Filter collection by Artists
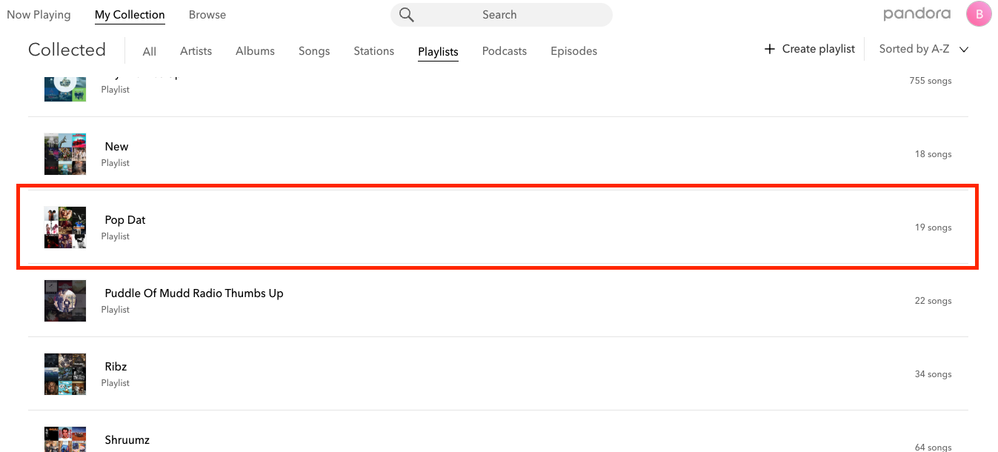The image size is (998, 452). (196, 51)
